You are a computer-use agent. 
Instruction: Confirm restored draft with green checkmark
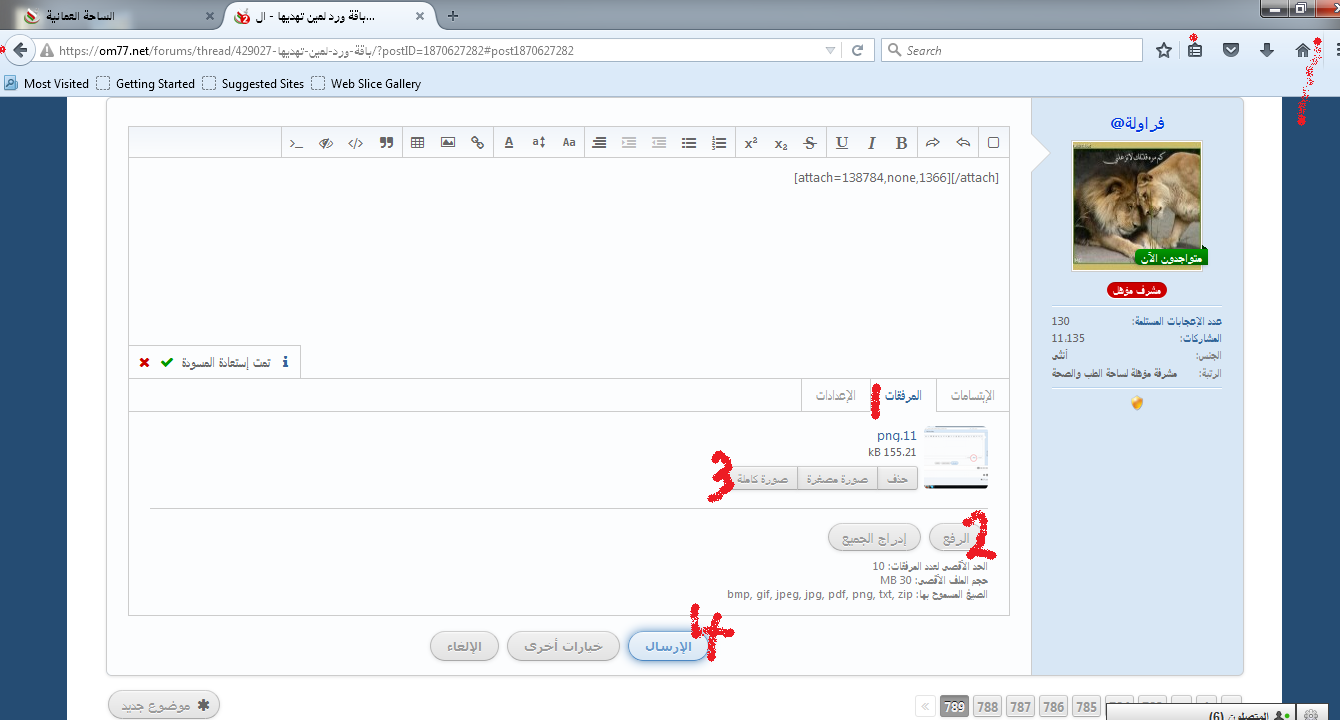pos(167,362)
